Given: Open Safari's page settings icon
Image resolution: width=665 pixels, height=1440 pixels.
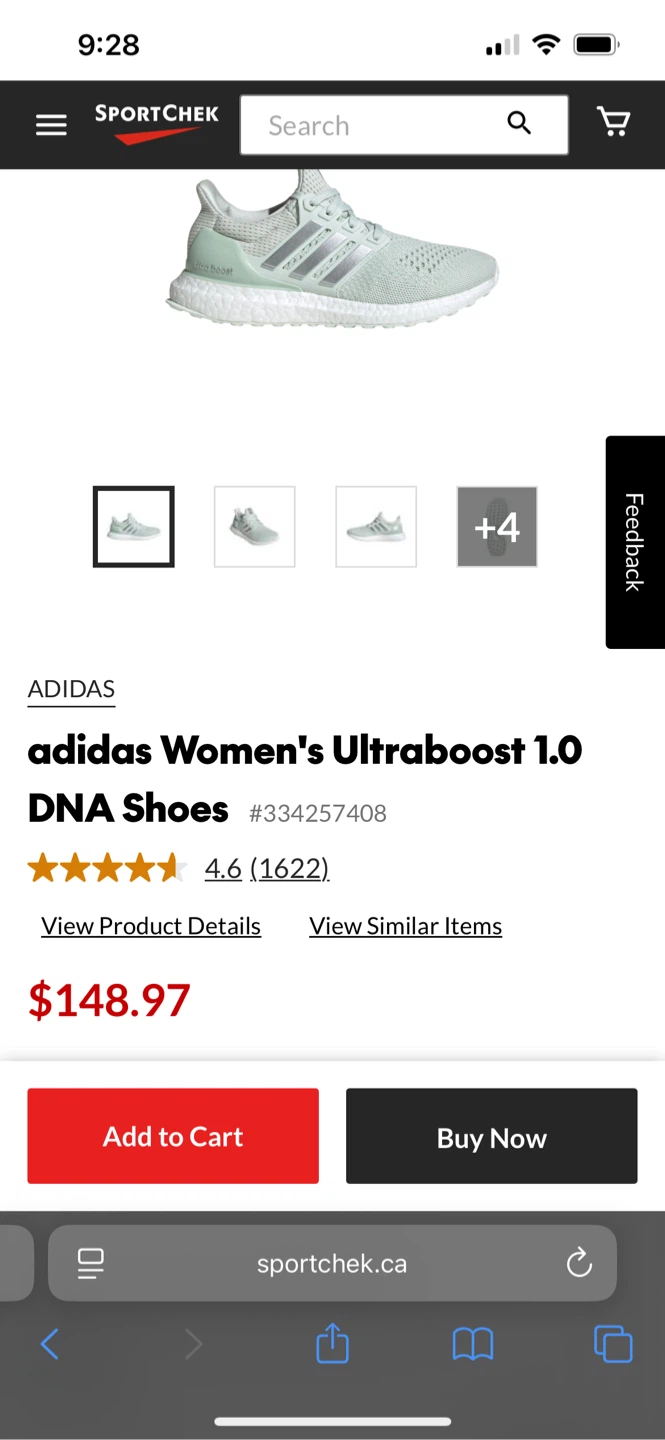Looking at the screenshot, I should coord(90,1263).
